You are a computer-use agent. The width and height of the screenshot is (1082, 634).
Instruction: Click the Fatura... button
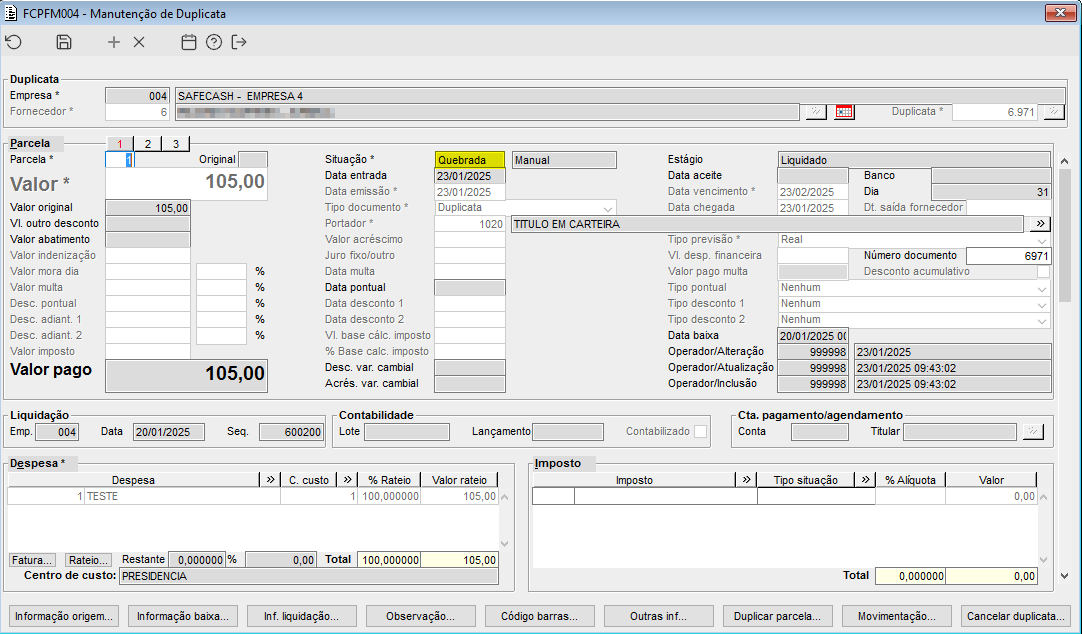[32, 560]
